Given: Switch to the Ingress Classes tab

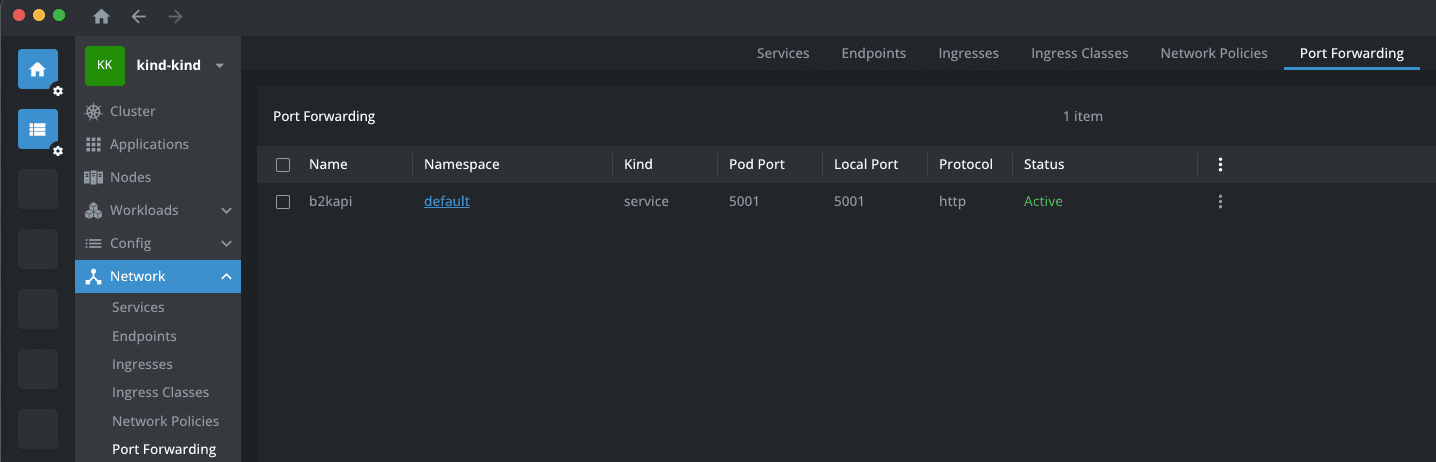Looking at the screenshot, I should tap(1080, 53).
